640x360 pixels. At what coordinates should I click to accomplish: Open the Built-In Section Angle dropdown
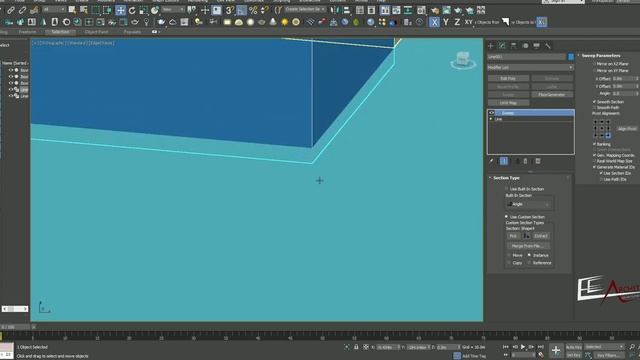coord(529,204)
